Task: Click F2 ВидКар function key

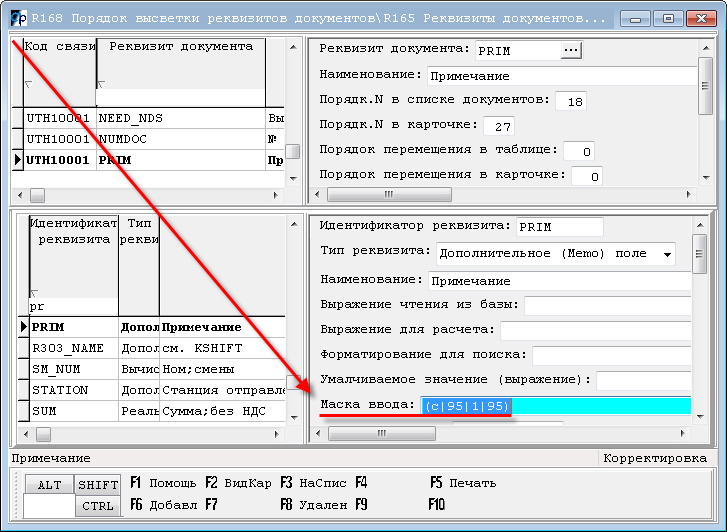Action: (x=238, y=483)
